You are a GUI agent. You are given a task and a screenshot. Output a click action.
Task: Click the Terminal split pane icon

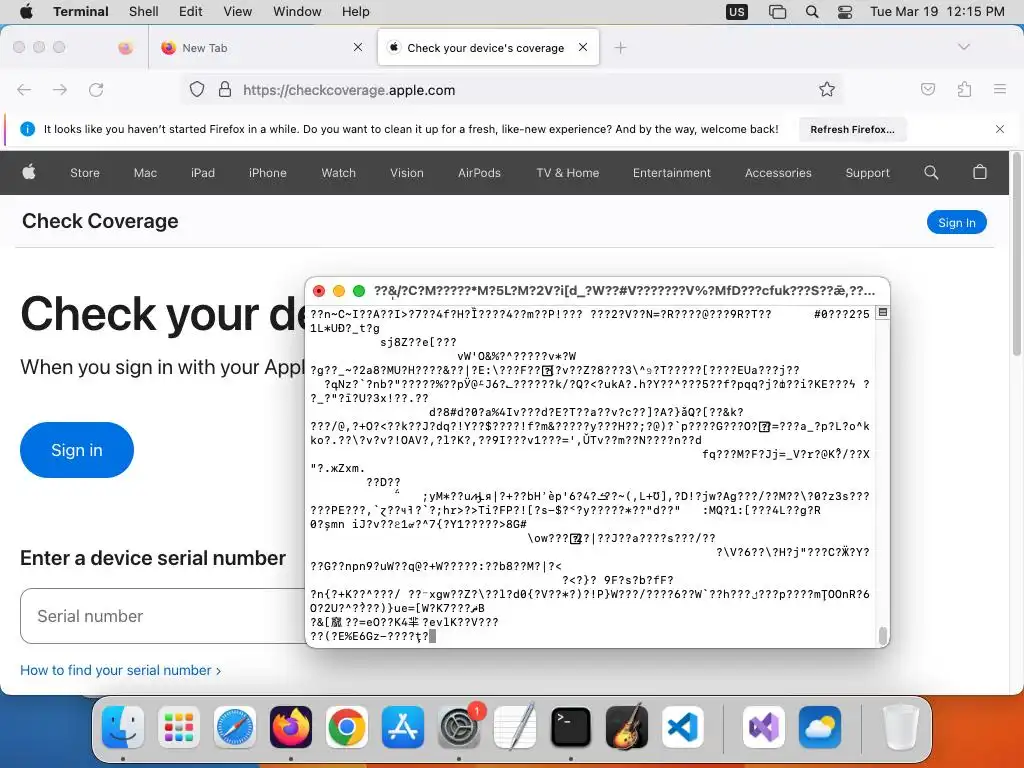[882, 313]
